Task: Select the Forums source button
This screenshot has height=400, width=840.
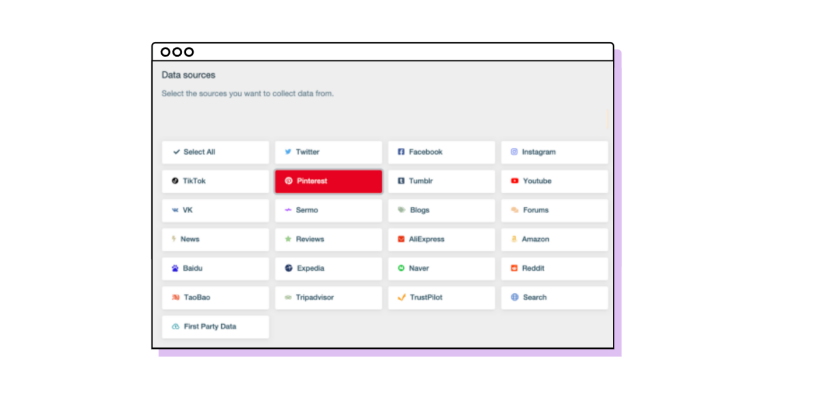Action: tap(554, 210)
